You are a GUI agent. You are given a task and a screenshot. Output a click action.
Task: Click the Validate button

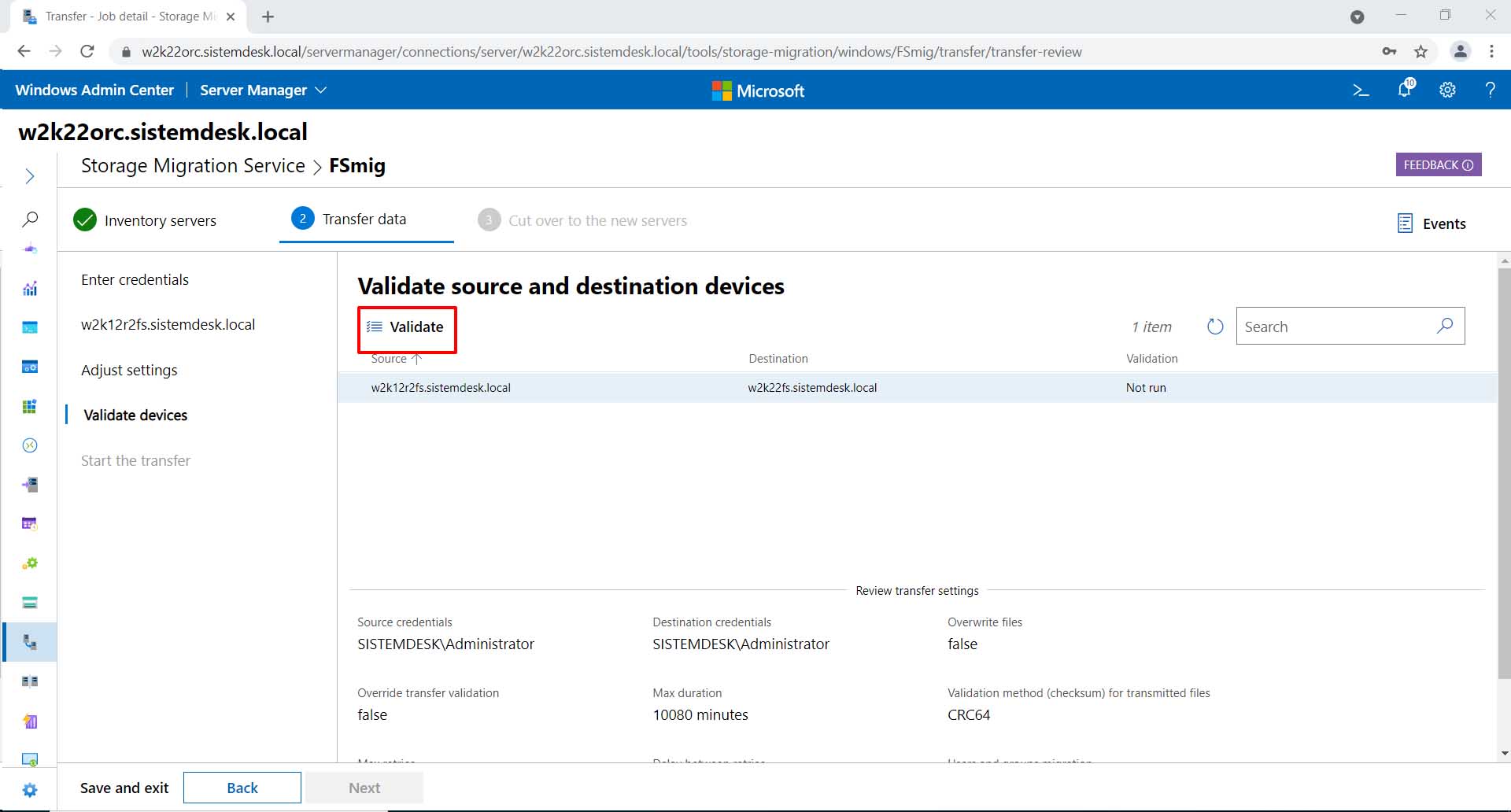click(x=406, y=327)
